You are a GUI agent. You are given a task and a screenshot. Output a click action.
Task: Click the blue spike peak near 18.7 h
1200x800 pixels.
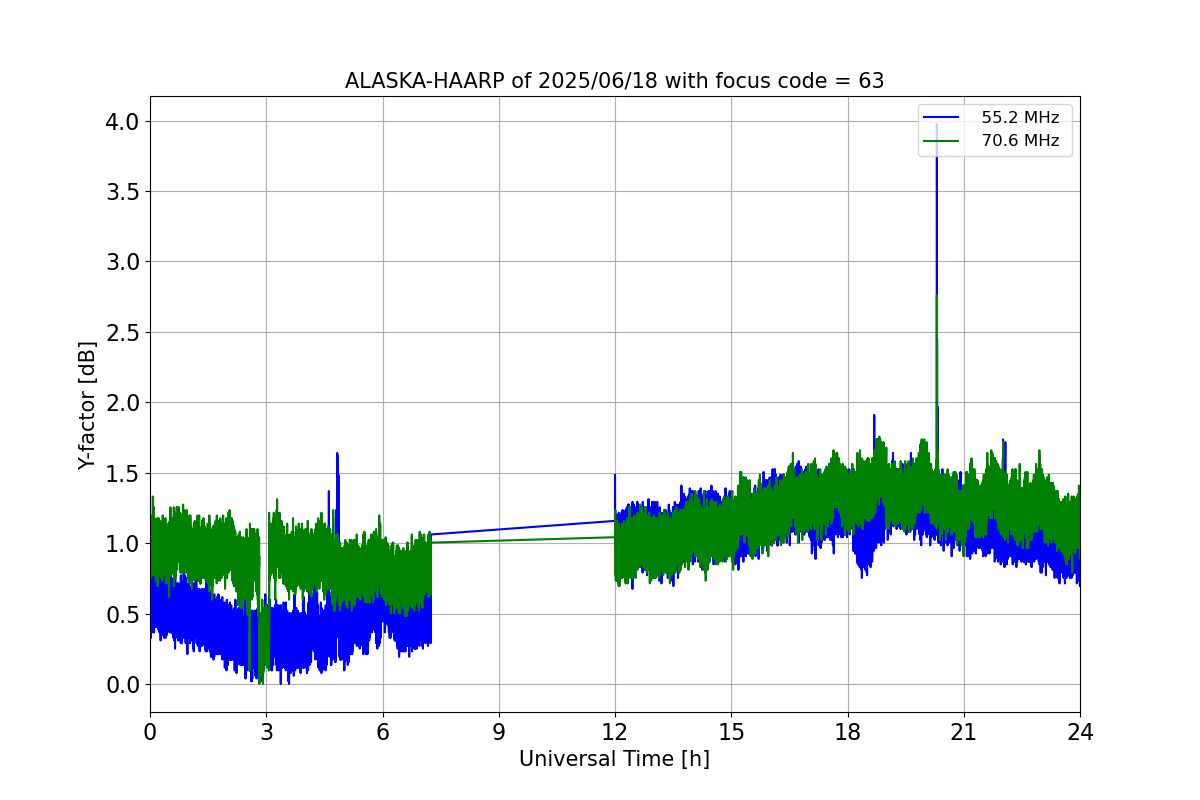click(874, 415)
